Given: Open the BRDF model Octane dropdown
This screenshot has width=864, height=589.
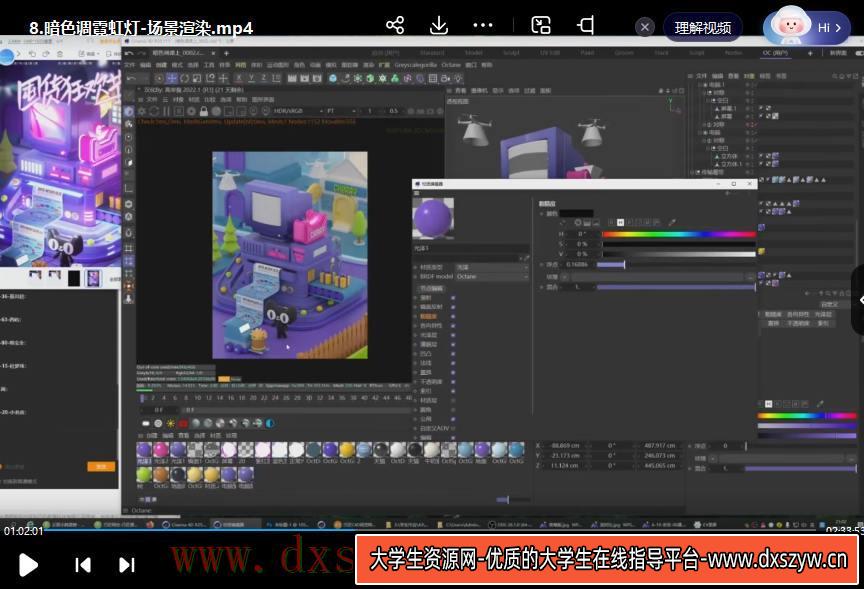Looking at the screenshot, I should coord(492,277).
